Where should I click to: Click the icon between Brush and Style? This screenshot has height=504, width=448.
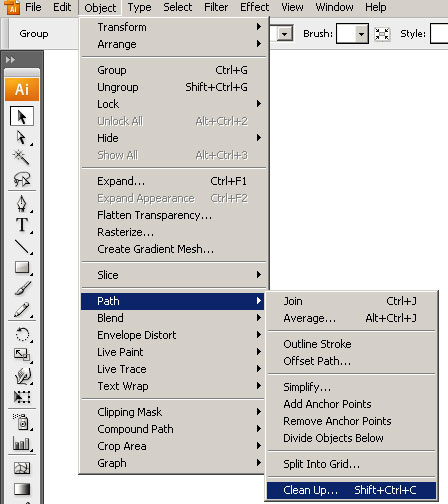(382, 34)
